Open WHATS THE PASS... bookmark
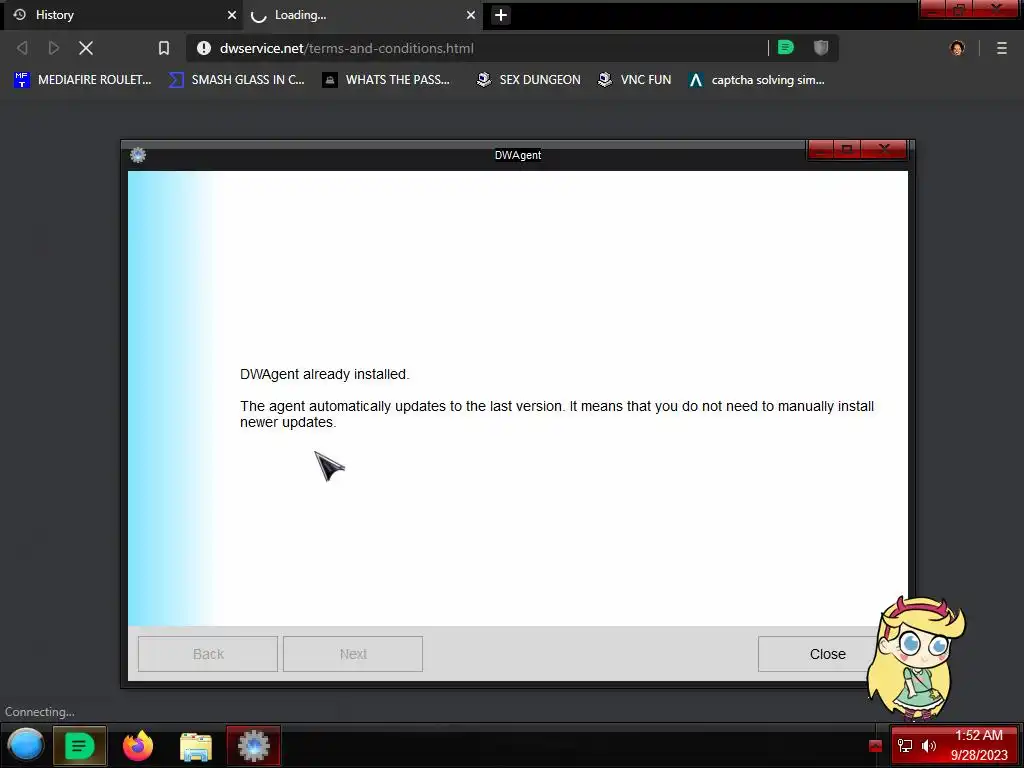Image resolution: width=1024 pixels, height=768 pixels. tap(386, 80)
